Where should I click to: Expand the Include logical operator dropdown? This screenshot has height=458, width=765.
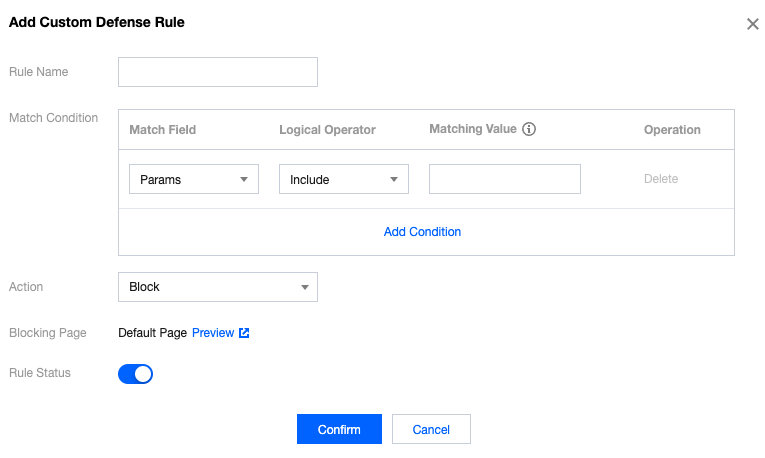(x=343, y=180)
